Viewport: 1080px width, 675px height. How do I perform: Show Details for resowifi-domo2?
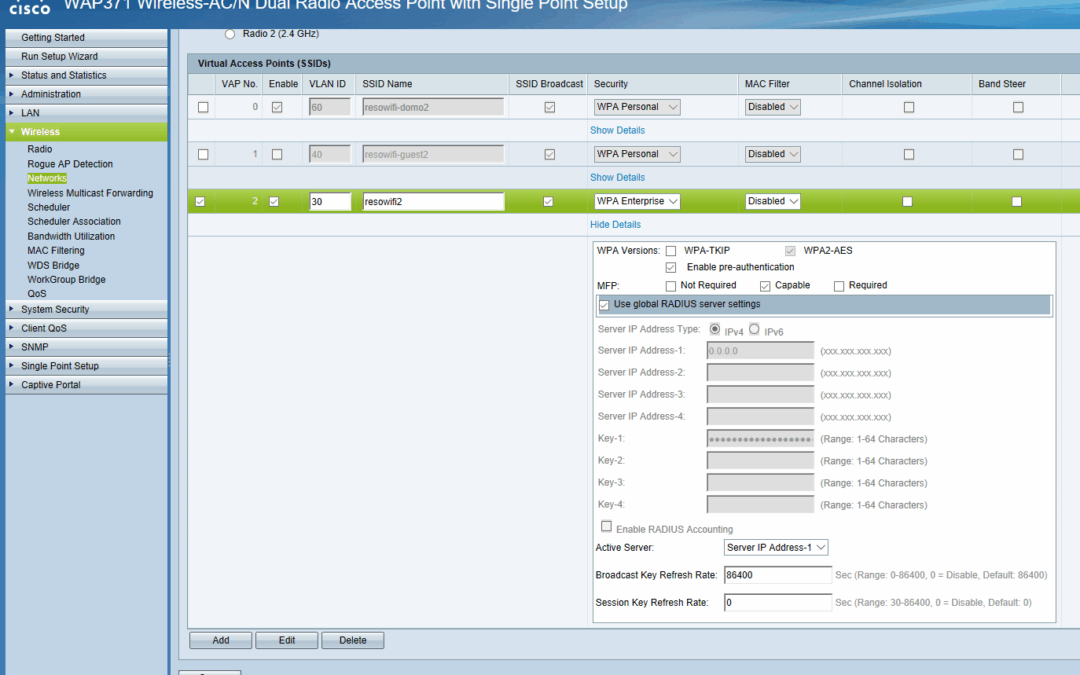(617, 130)
